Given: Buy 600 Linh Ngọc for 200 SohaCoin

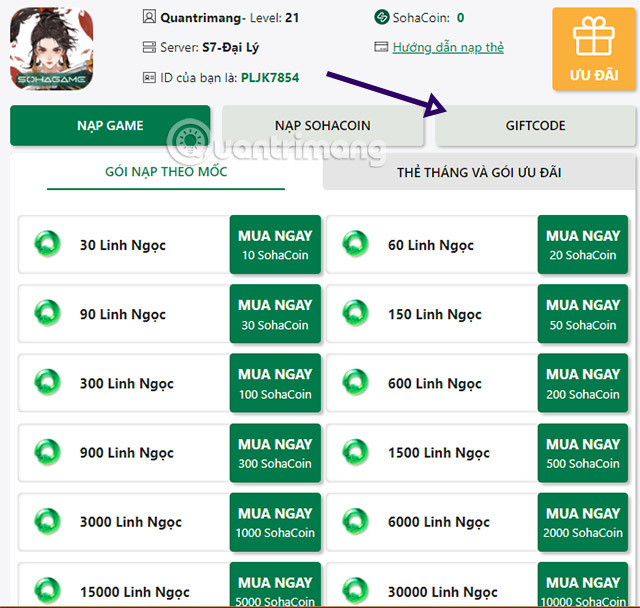Looking at the screenshot, I should (583, 383).
